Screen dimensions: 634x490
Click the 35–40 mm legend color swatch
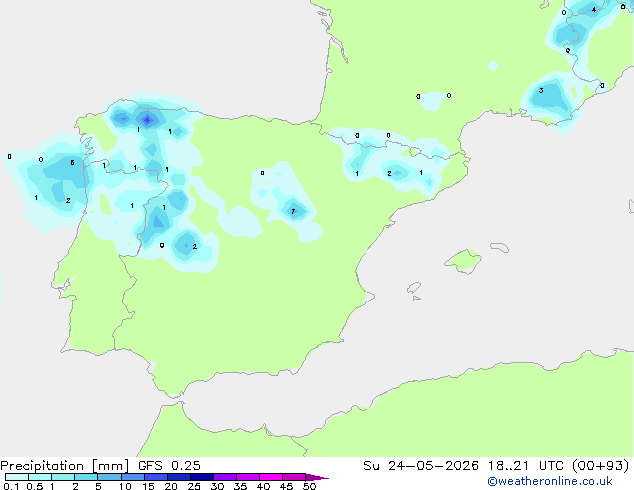click(x=247, y=477)
